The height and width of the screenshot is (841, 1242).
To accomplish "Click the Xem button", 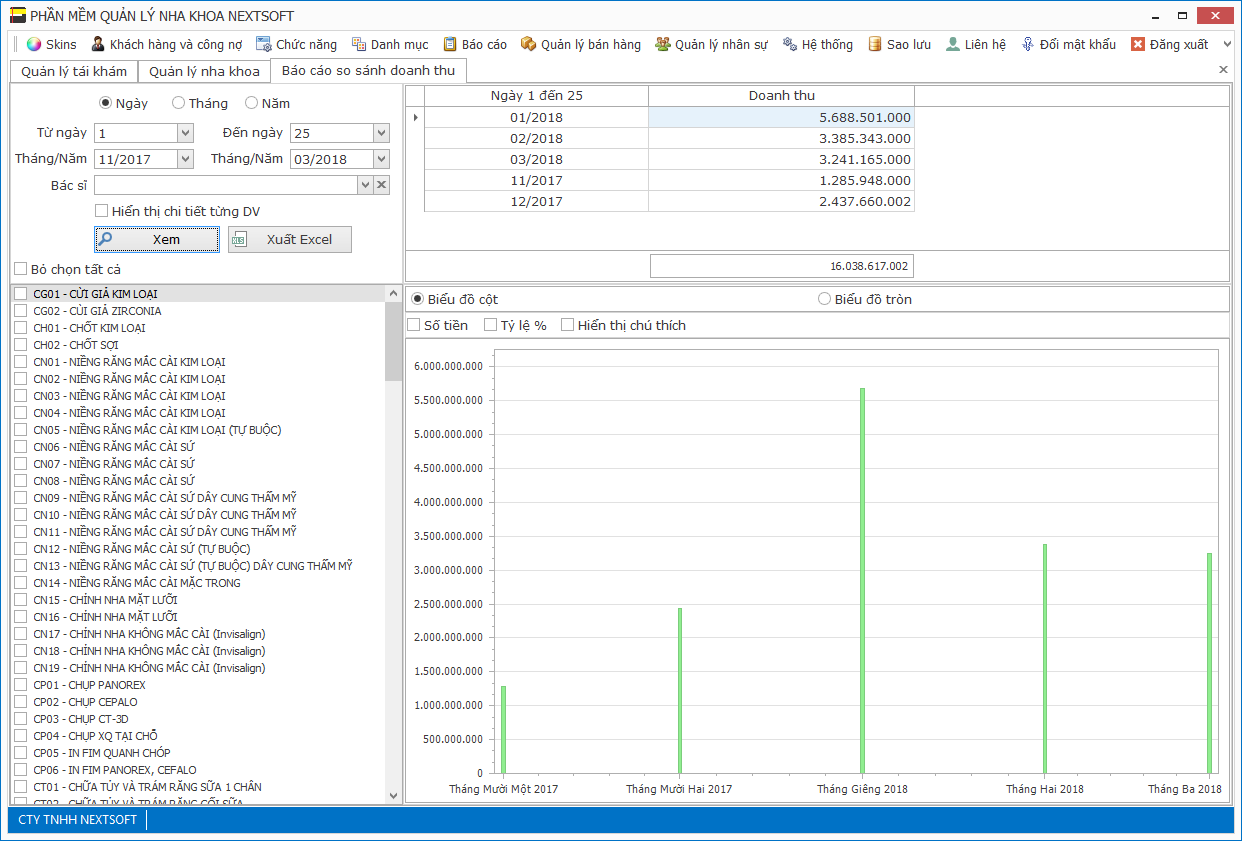I will (x=157, y=240).
